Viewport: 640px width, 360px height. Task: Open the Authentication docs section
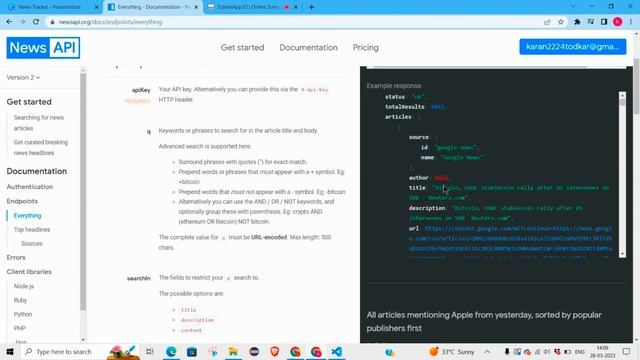pyautogui.click(x=30, y=187)
